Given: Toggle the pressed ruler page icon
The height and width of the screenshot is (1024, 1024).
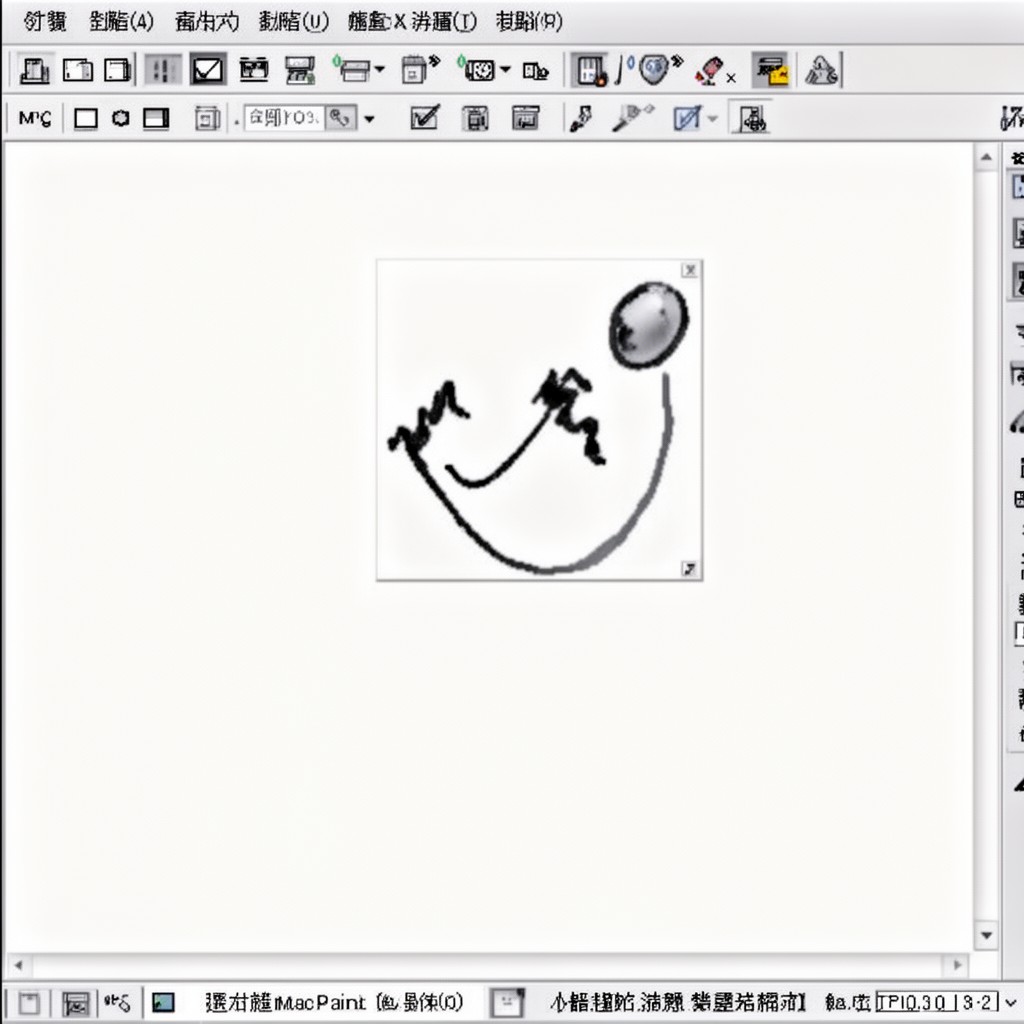Looking at the screenshot, I should click(590, 70).
